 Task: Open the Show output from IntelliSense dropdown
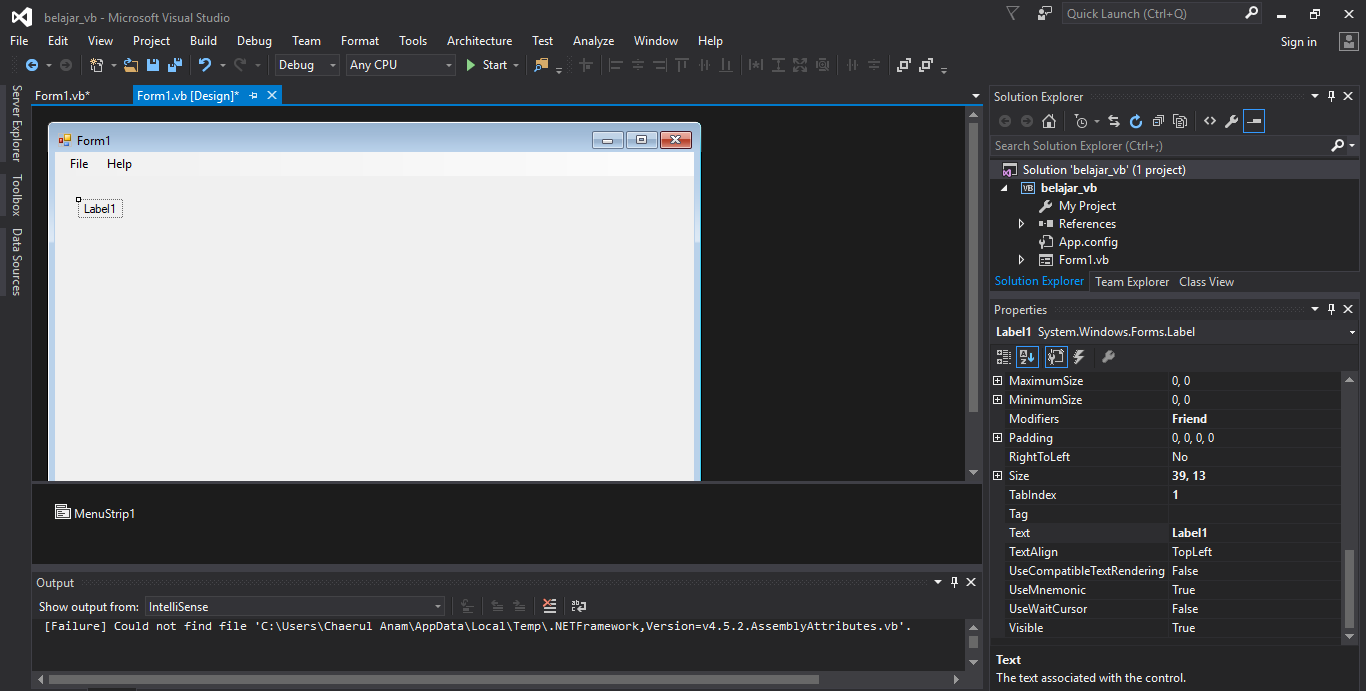295,606
